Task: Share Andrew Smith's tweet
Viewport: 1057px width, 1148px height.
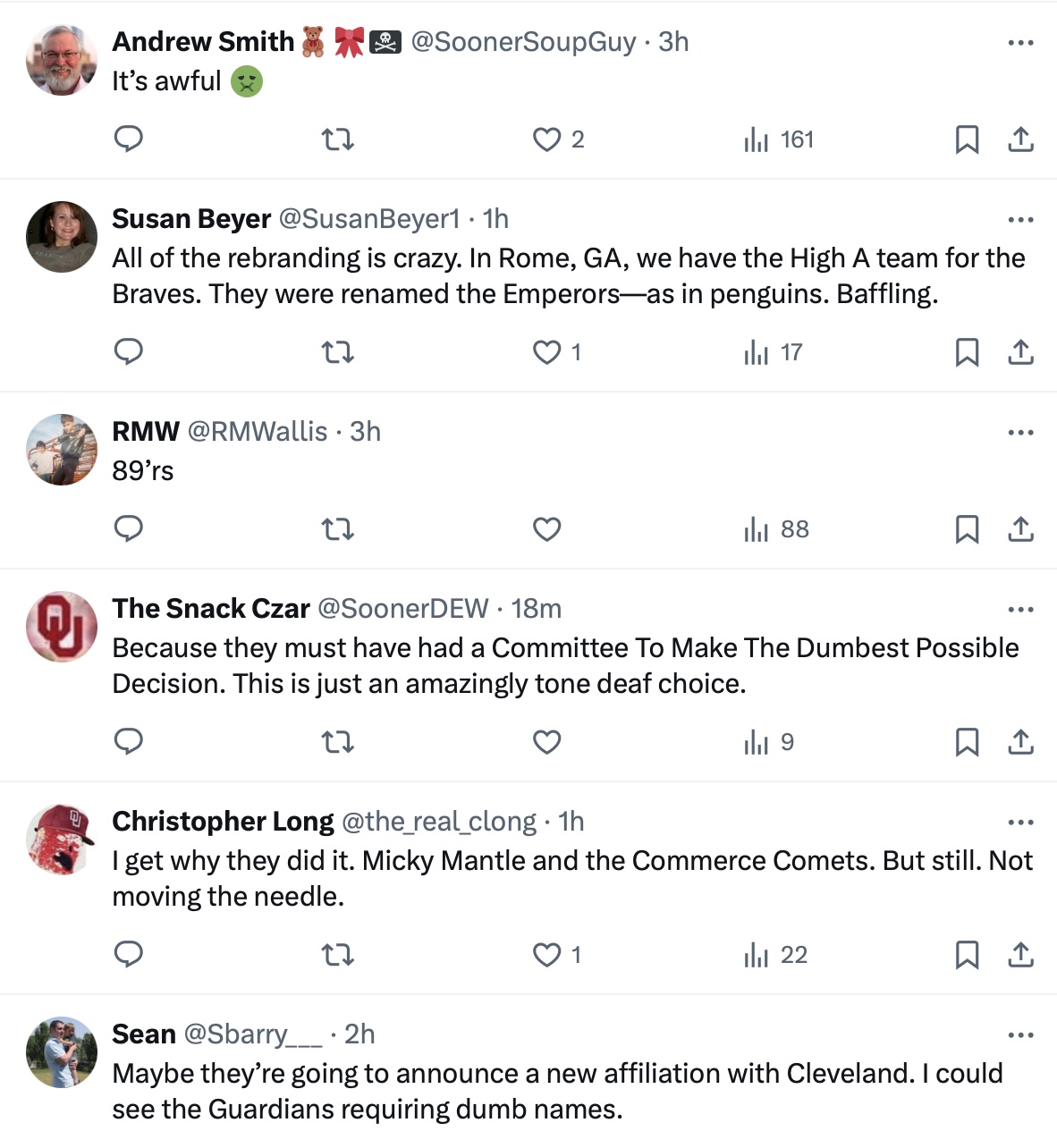Action: tap(1020, 139)
